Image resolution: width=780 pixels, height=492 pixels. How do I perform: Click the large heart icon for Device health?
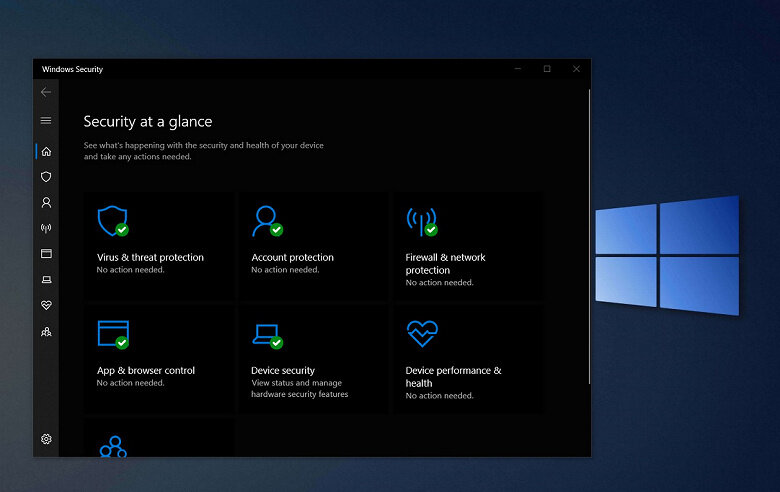422,333
